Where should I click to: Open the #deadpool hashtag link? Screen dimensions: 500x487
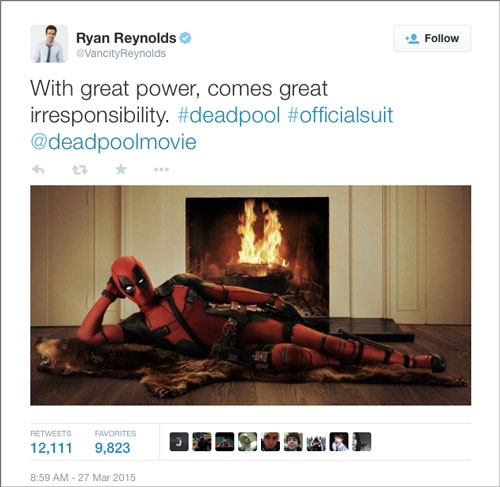[x=229, y=115]
